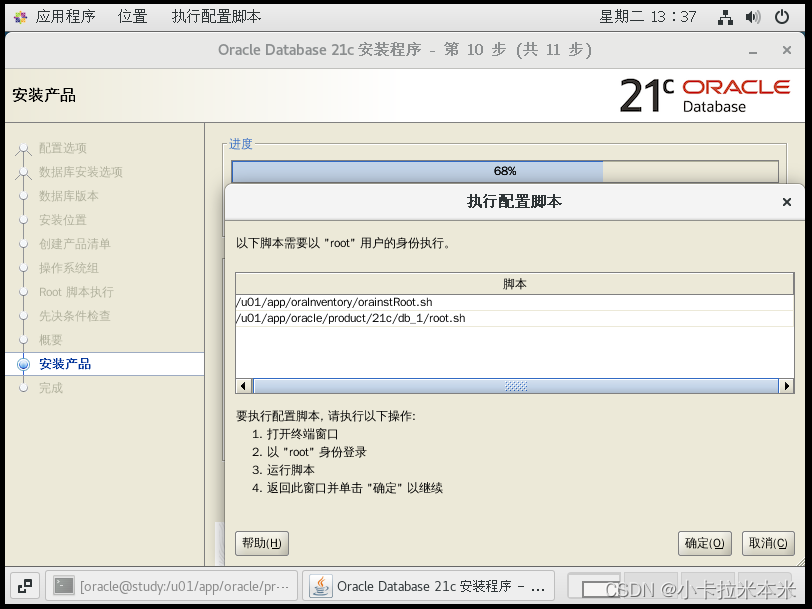The height and width of the screenshot is (609, 812).
Task: Click the volume icon in top panel
Action: pyautogui.click(x=753, y=16)
